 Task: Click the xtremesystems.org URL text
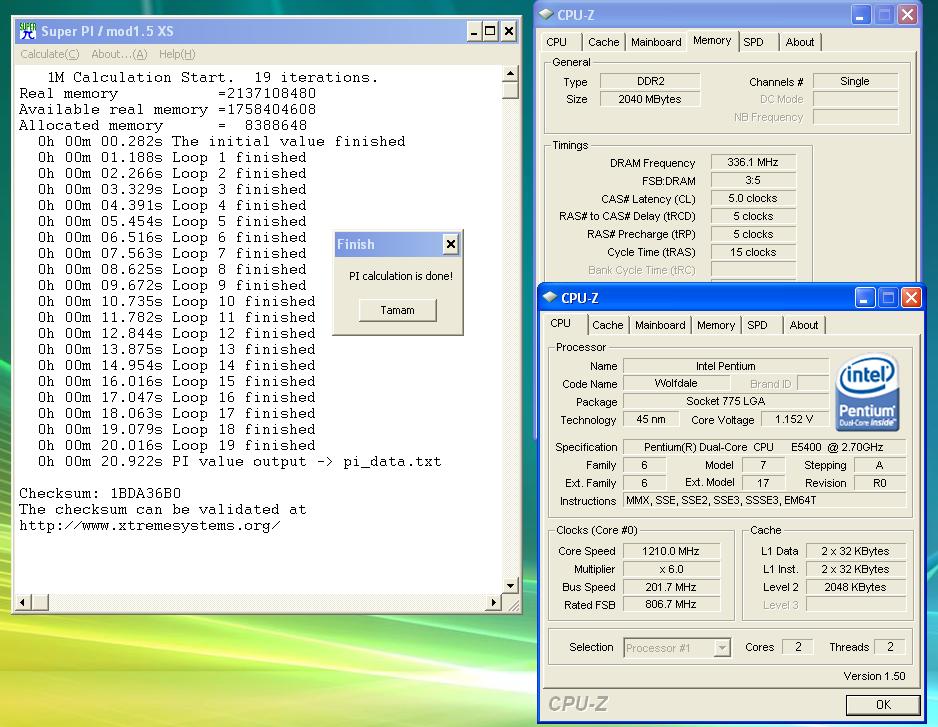tap(150, 526)
